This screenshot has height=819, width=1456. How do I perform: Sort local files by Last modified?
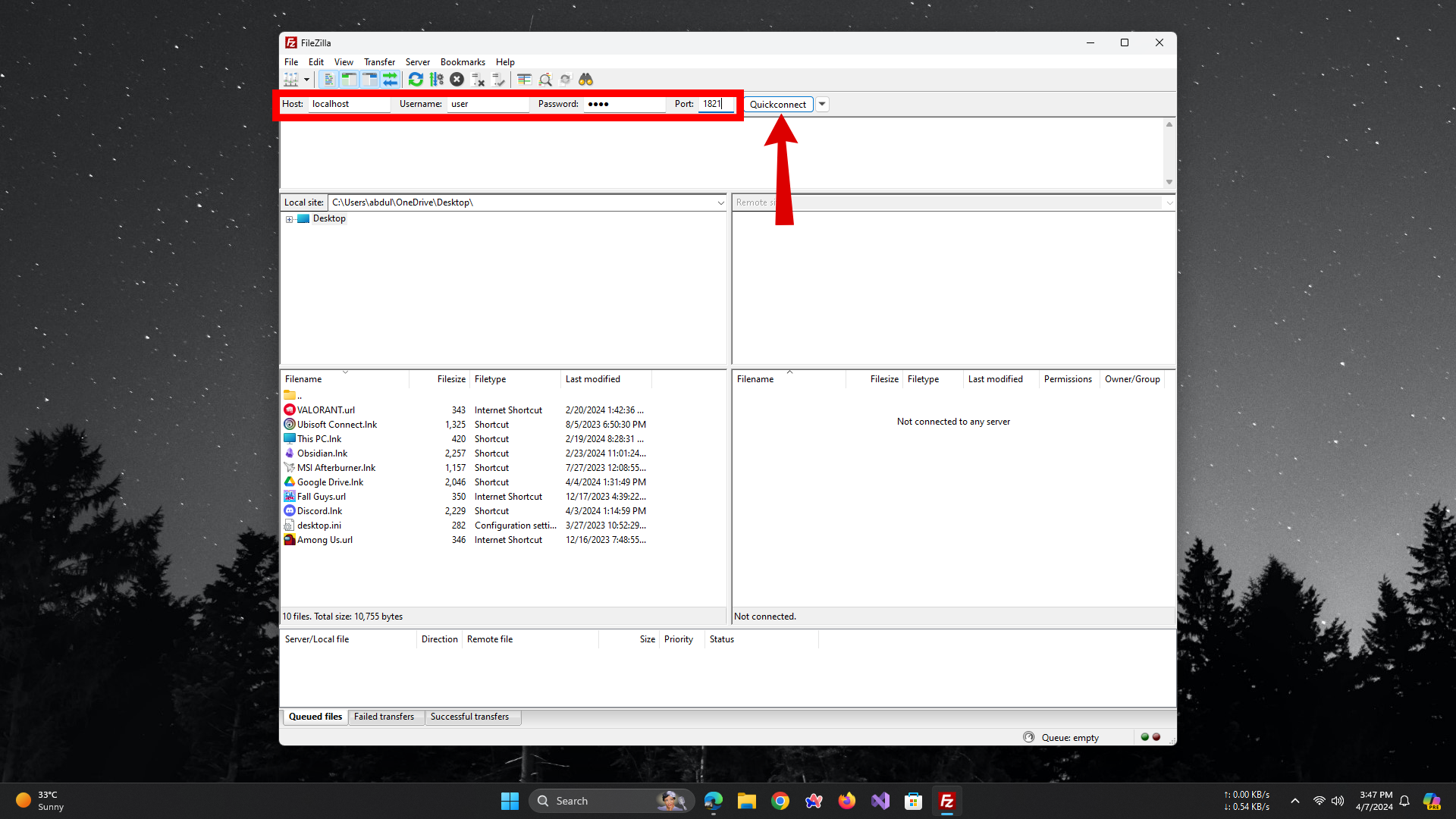(592, 379)
